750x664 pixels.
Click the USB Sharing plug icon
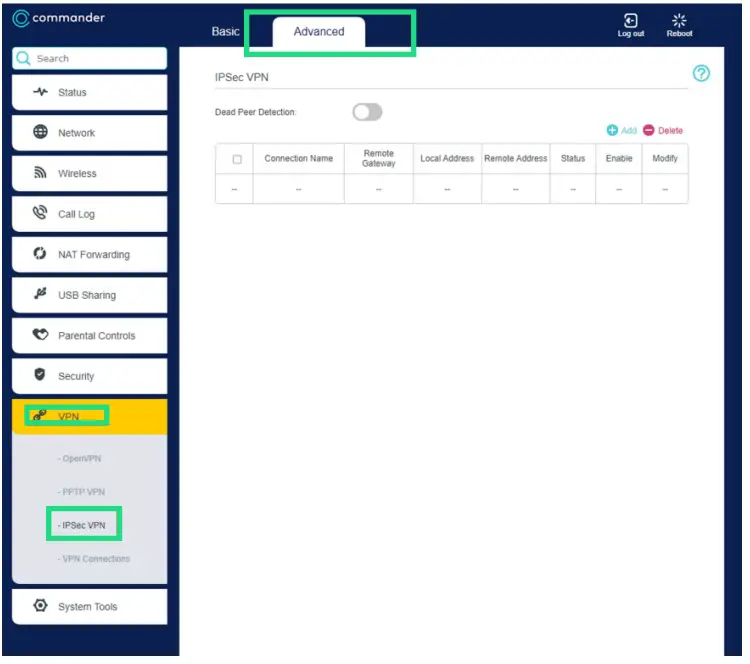[x=41, y=293]
